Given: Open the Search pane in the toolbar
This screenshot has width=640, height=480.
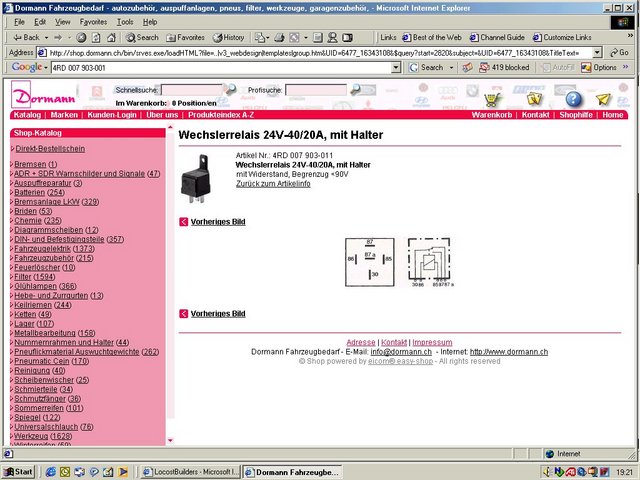Looking at the screenshot, I should pos(142,38).
